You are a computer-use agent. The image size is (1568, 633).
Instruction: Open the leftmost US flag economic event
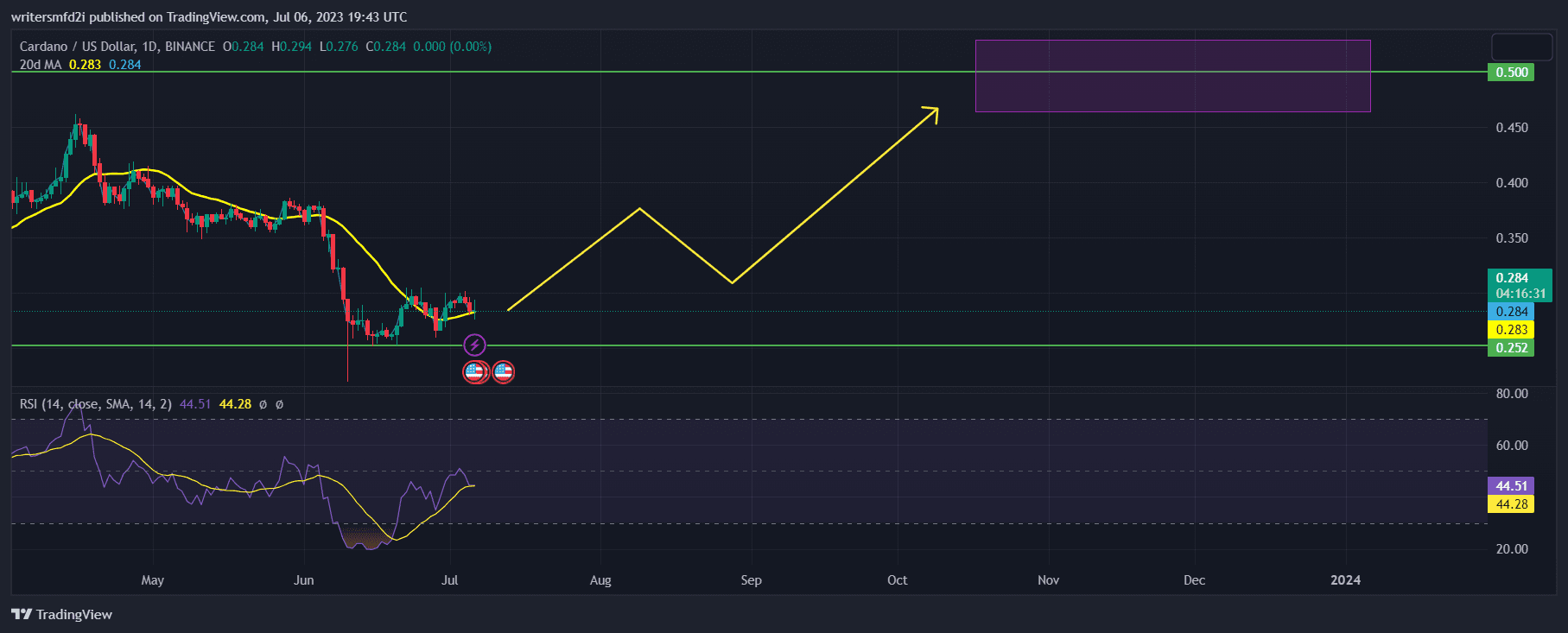474,372
